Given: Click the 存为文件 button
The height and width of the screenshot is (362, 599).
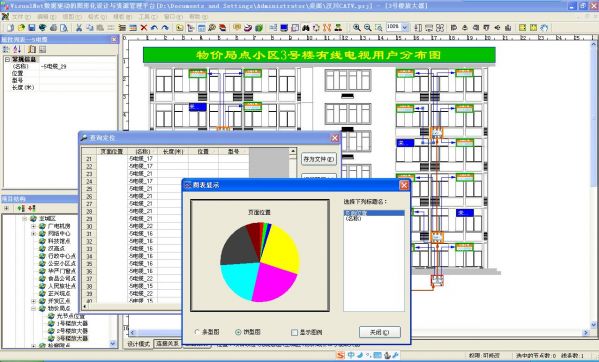Looking at the screenshot, I should 319,159.
